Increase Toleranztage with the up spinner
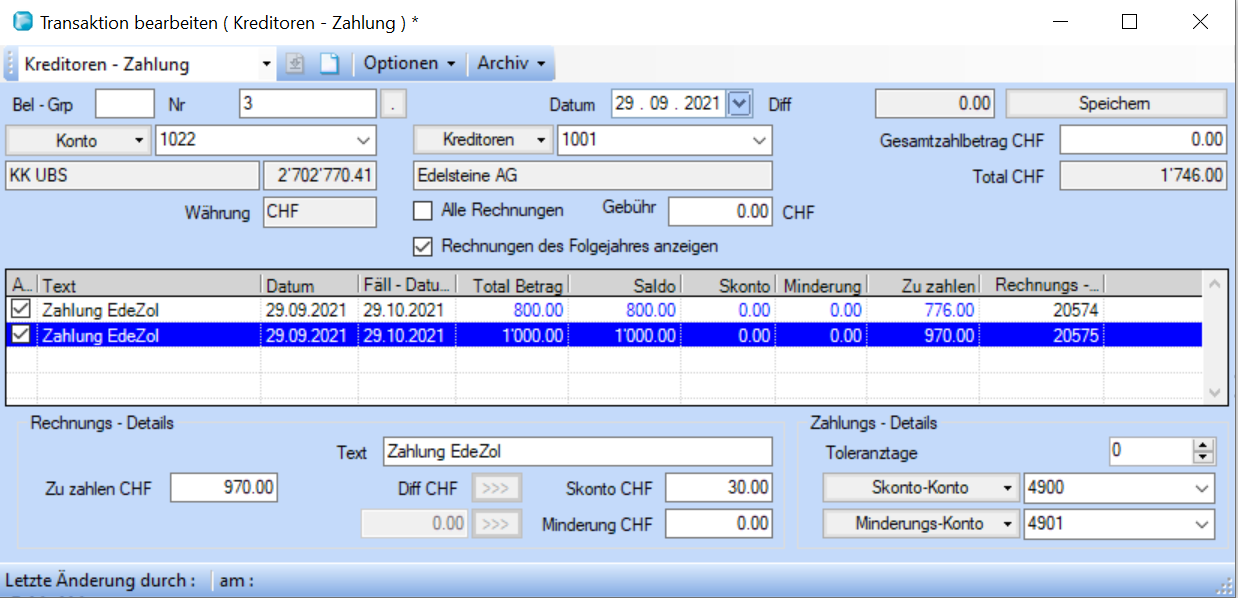Viewport: 1238px width, 598px height. click(1202, 446)
